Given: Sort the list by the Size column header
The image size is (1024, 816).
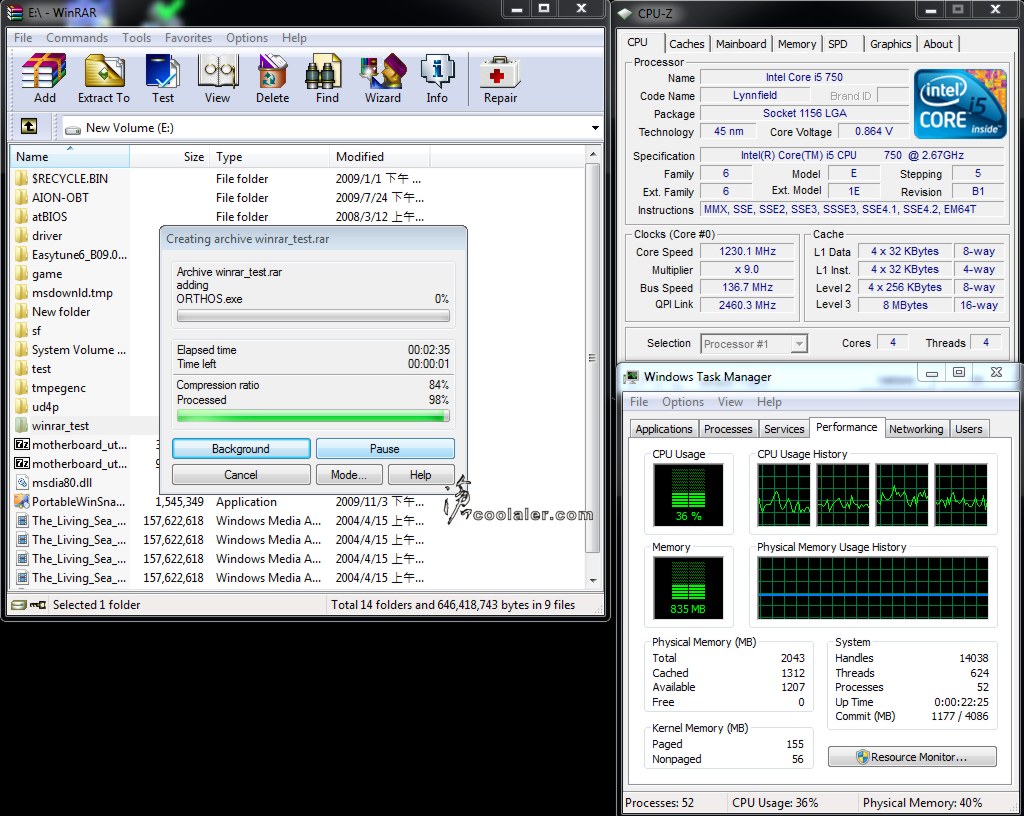Looking at the screenshot, I should point(168,157).
